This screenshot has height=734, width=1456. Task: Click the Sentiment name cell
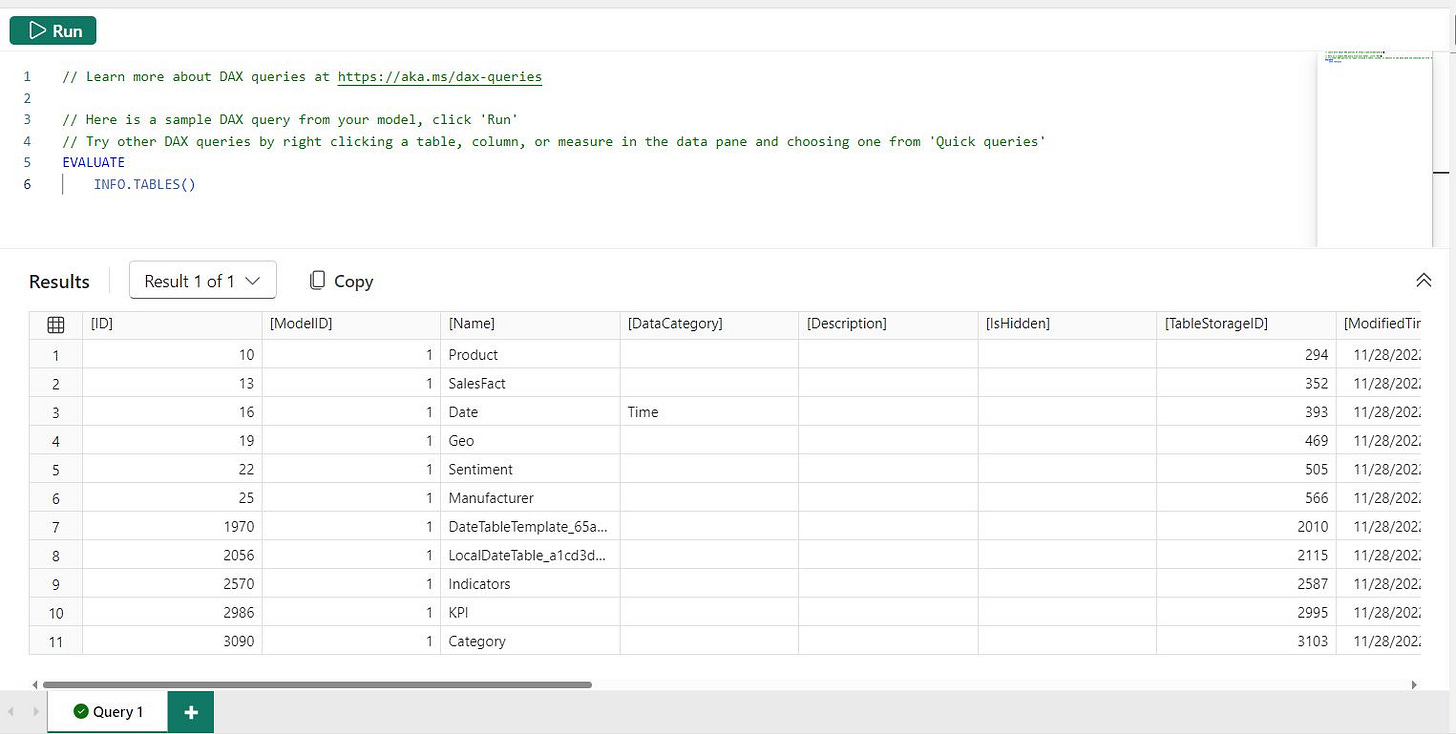click(530, 469)
